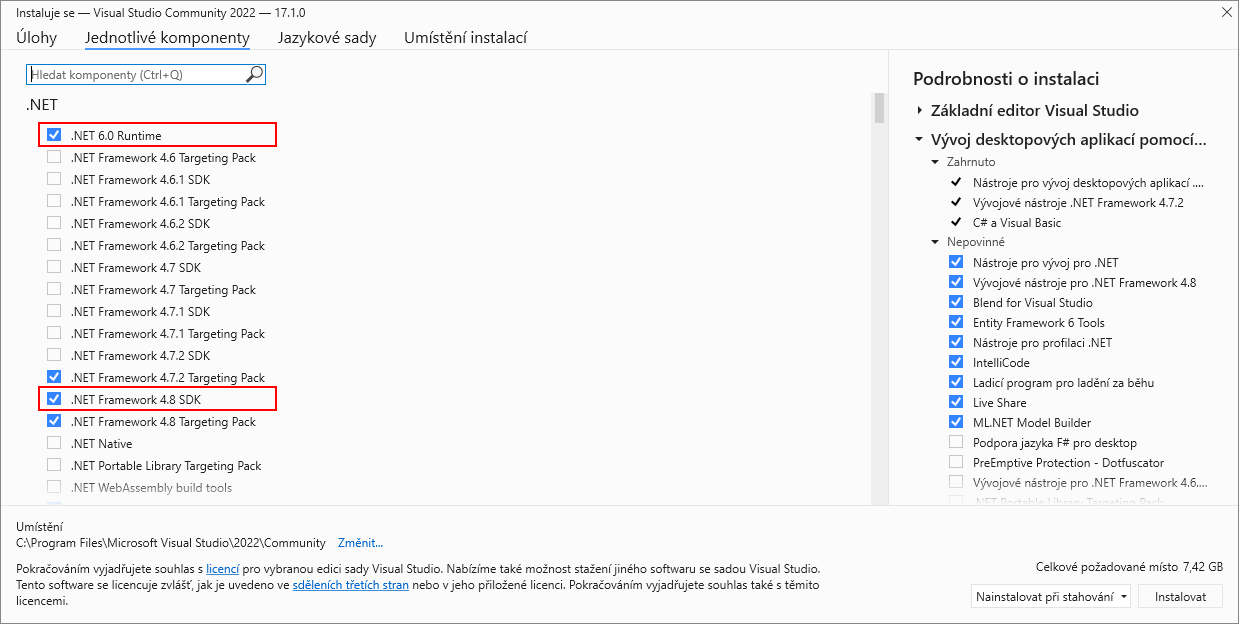Click the .NET category heading in the component list
This screenshot has width=1239, height=624.
point(42,105)
